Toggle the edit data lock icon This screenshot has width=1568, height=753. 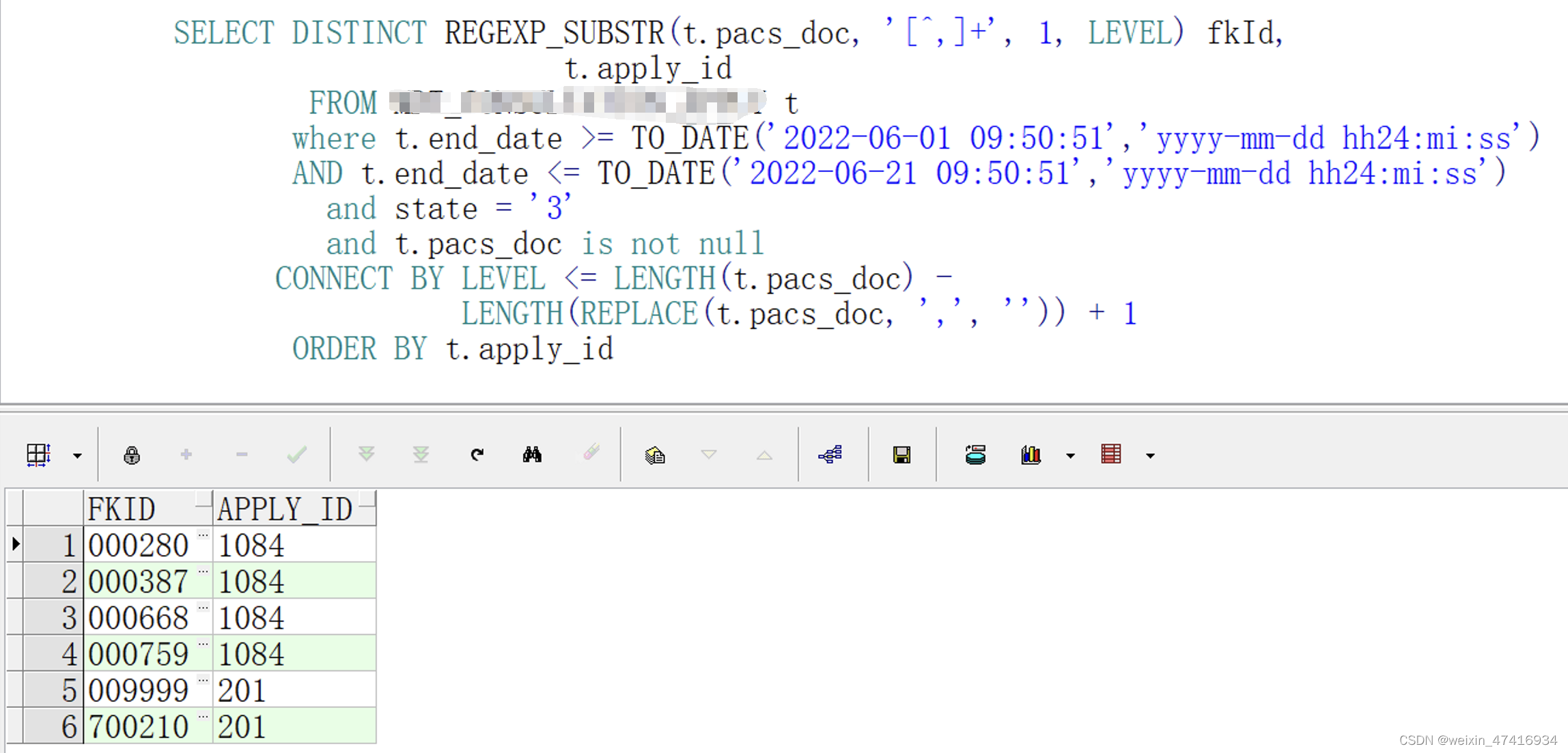point(131,455)
